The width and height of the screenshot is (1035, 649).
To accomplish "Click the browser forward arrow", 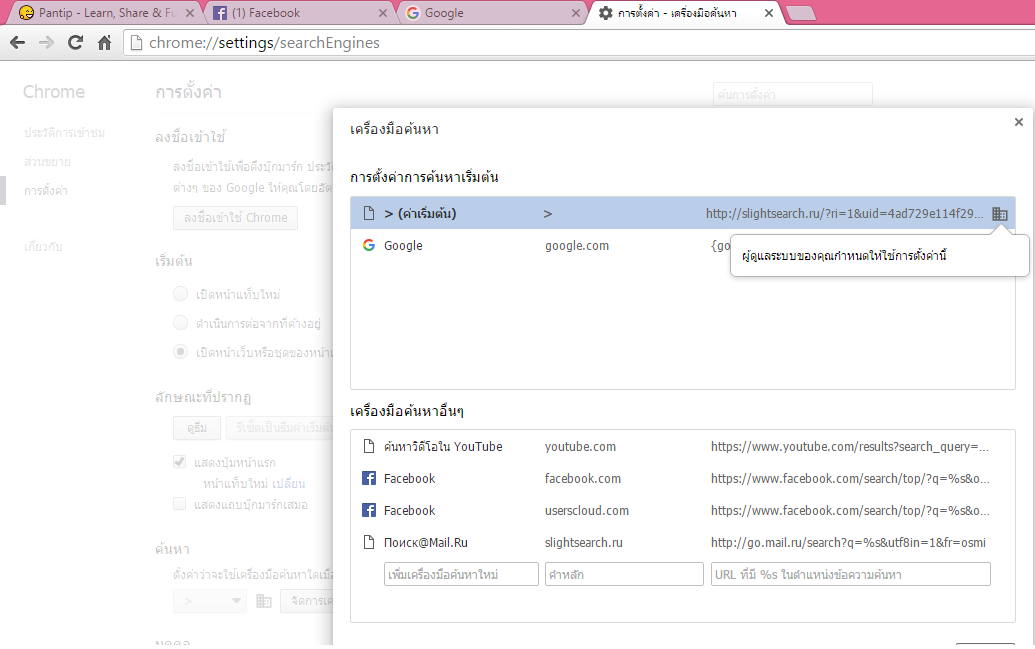I will click(x=46, y=43).
